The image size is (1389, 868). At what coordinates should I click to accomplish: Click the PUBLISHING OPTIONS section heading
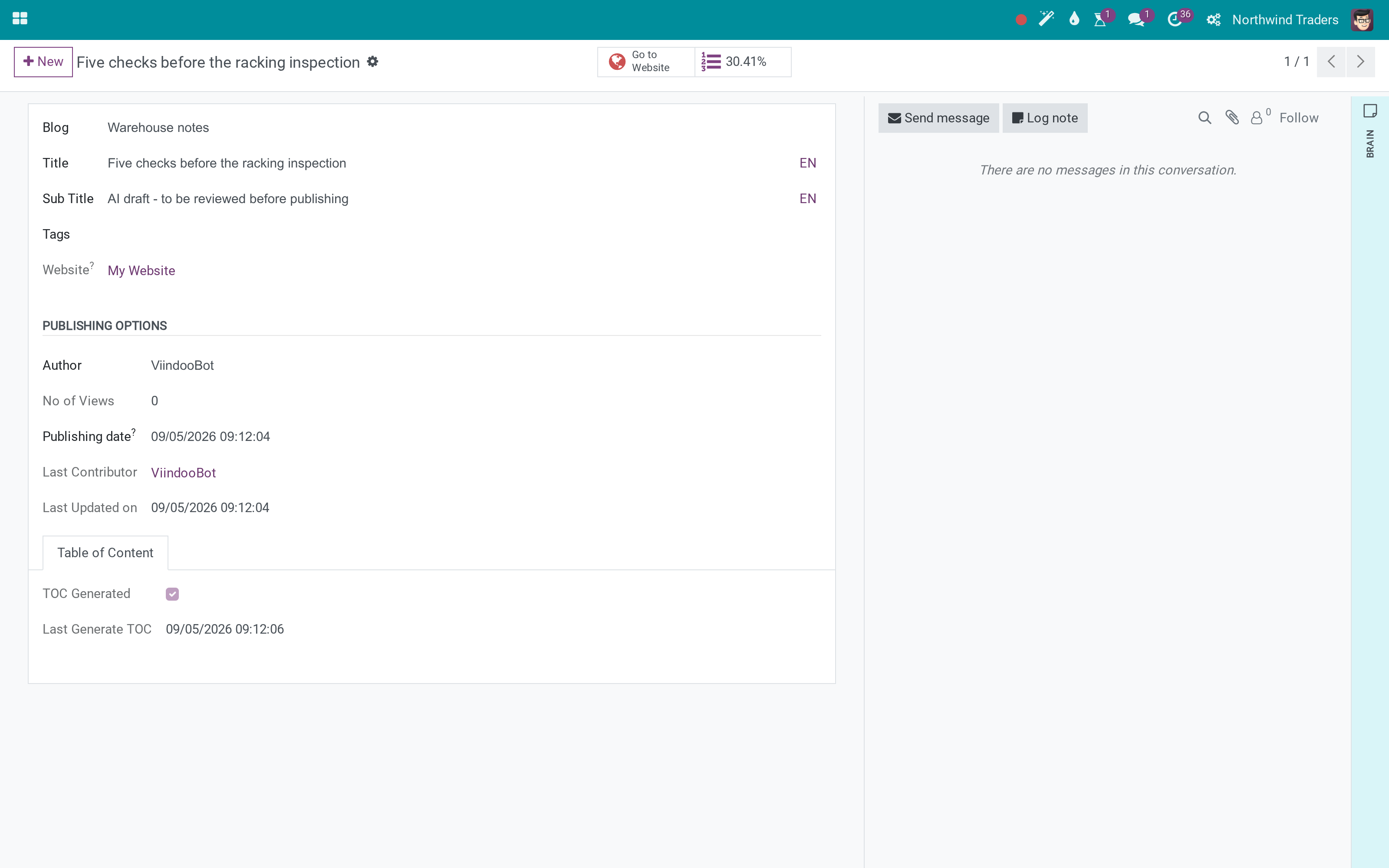(105, 325)
